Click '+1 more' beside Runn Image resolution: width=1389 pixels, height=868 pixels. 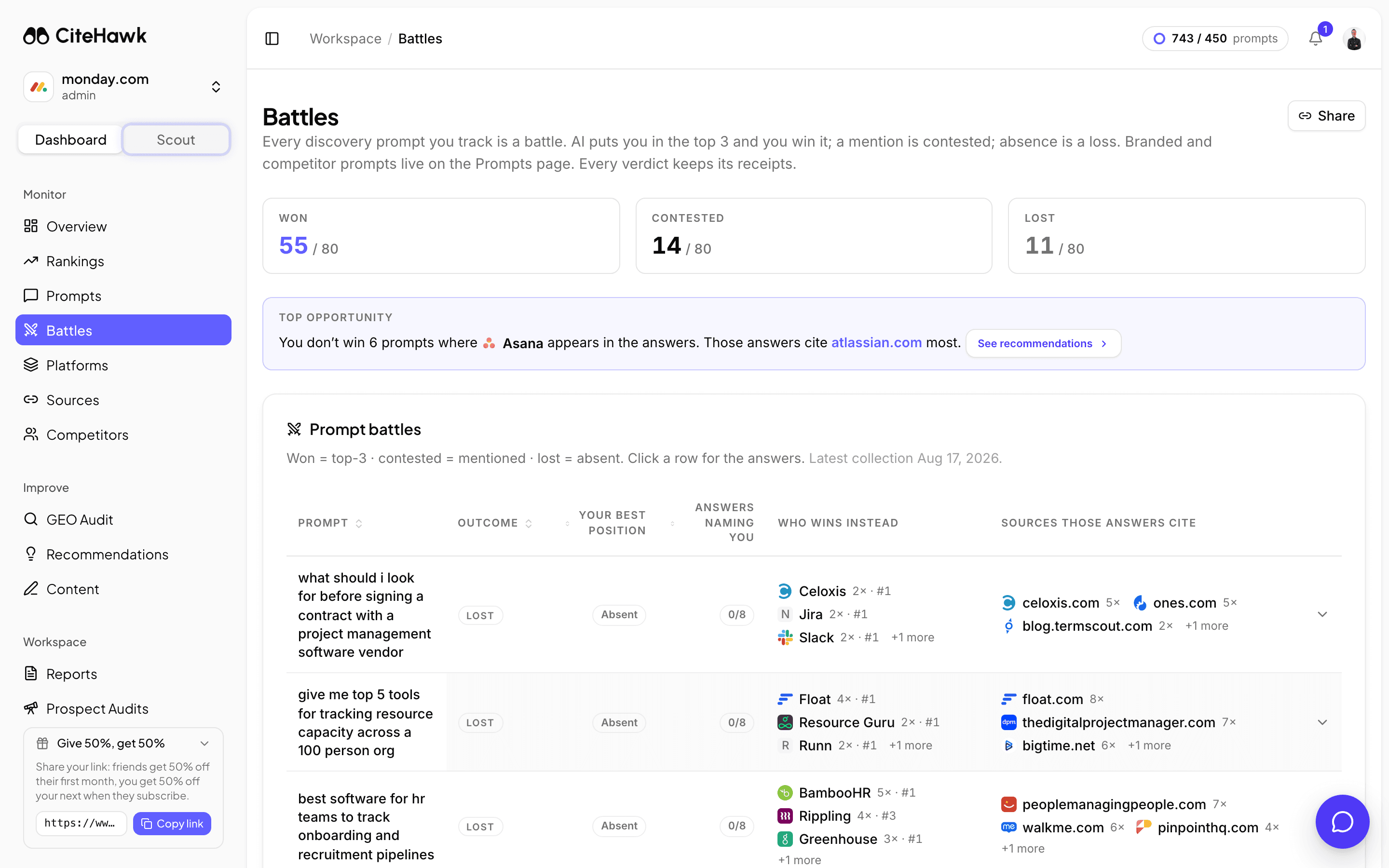click(x=910, y=746)
